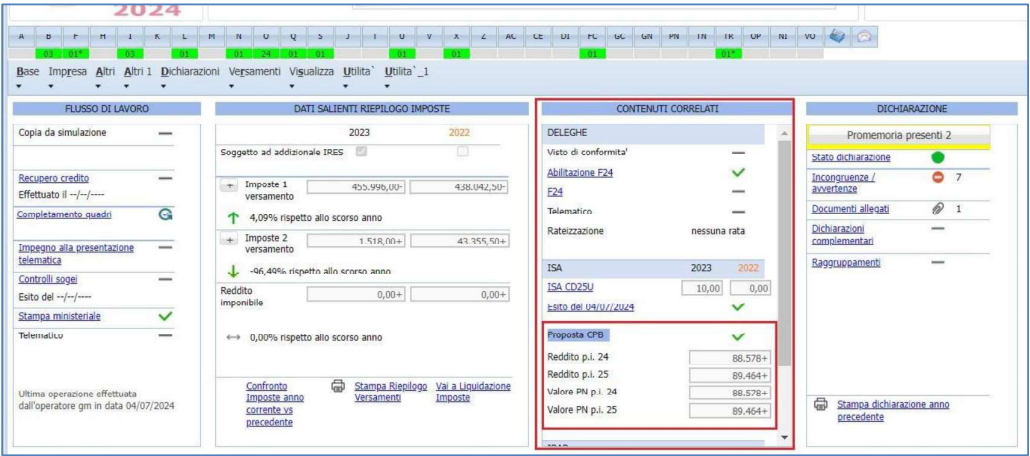Expand Imposte 1 versamento with the plus button

[230, 186]
